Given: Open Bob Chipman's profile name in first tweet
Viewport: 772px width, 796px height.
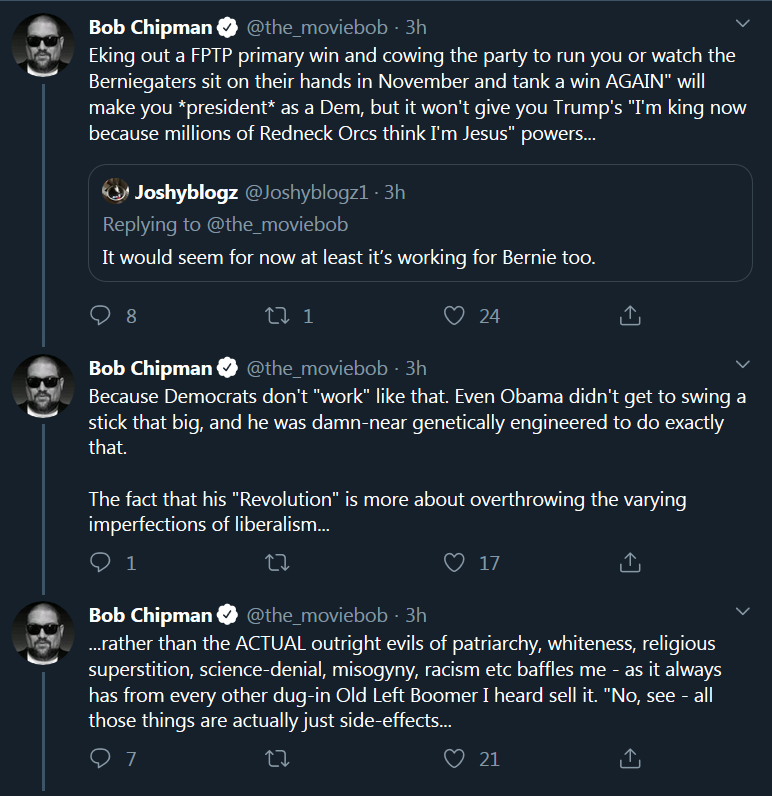Looking at the screenshot, I should point(150,27).
